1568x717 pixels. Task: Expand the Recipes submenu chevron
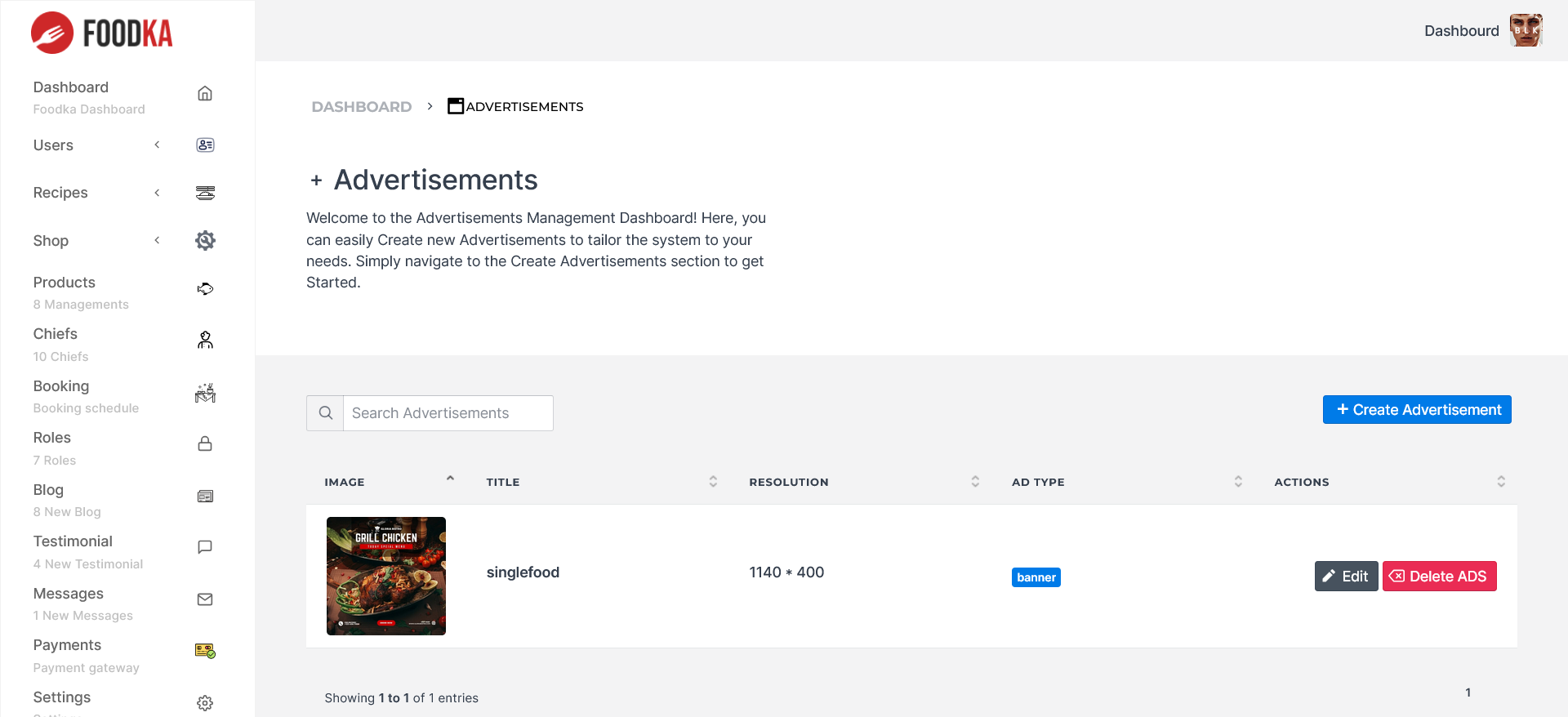pyautogui.click(x=157, y=193)
